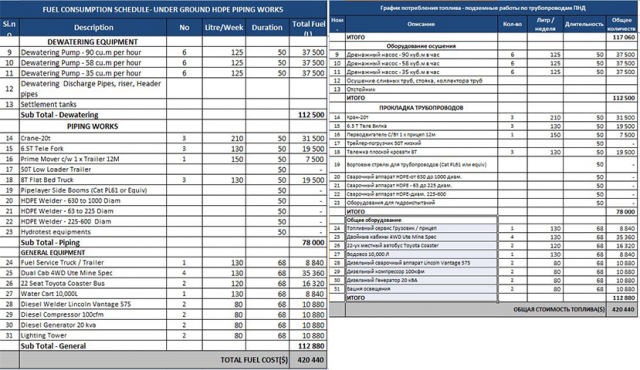
Task: Click the 'TOTAL FUEL COST($)' label
Action: pyautogui.click(x=254, y=360)
